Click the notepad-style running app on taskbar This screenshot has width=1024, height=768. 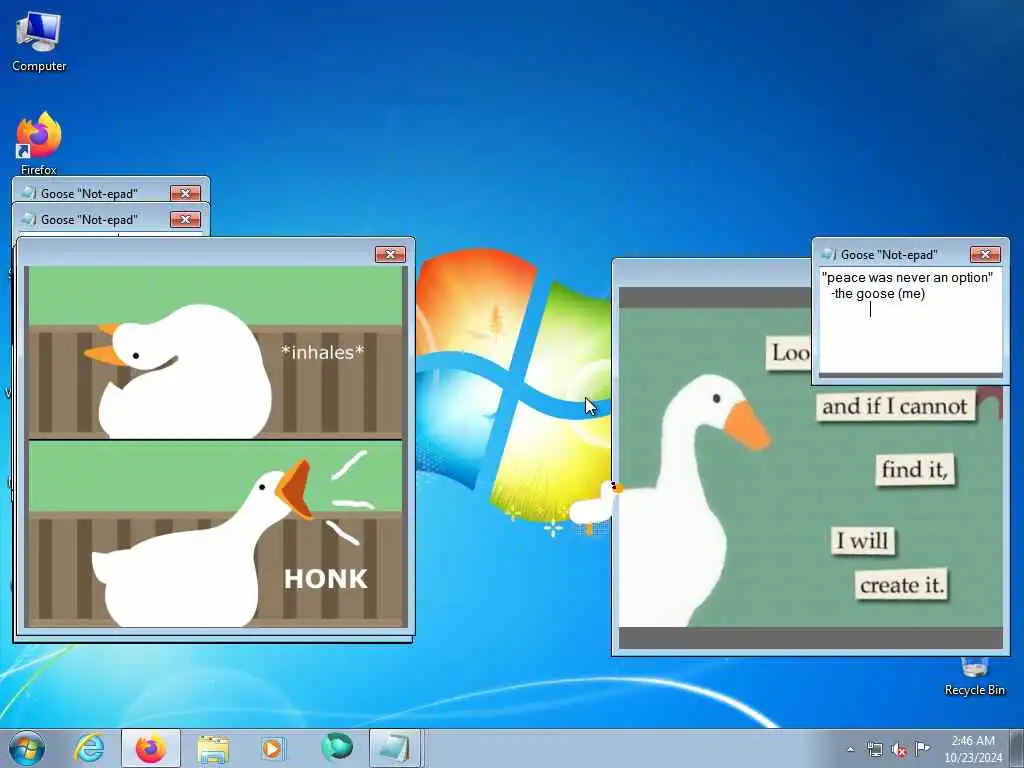395,748
